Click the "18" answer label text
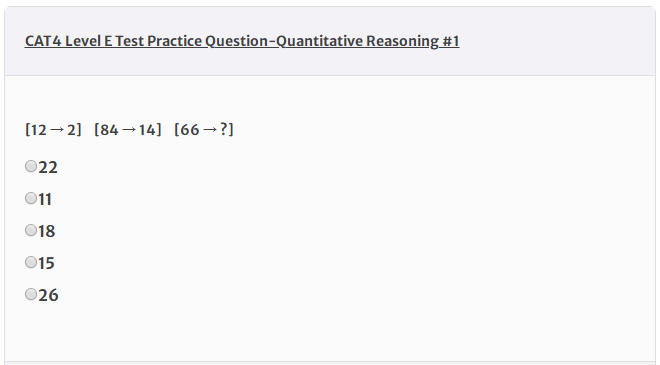Viewport: 660px width, 365px height. 47,232
